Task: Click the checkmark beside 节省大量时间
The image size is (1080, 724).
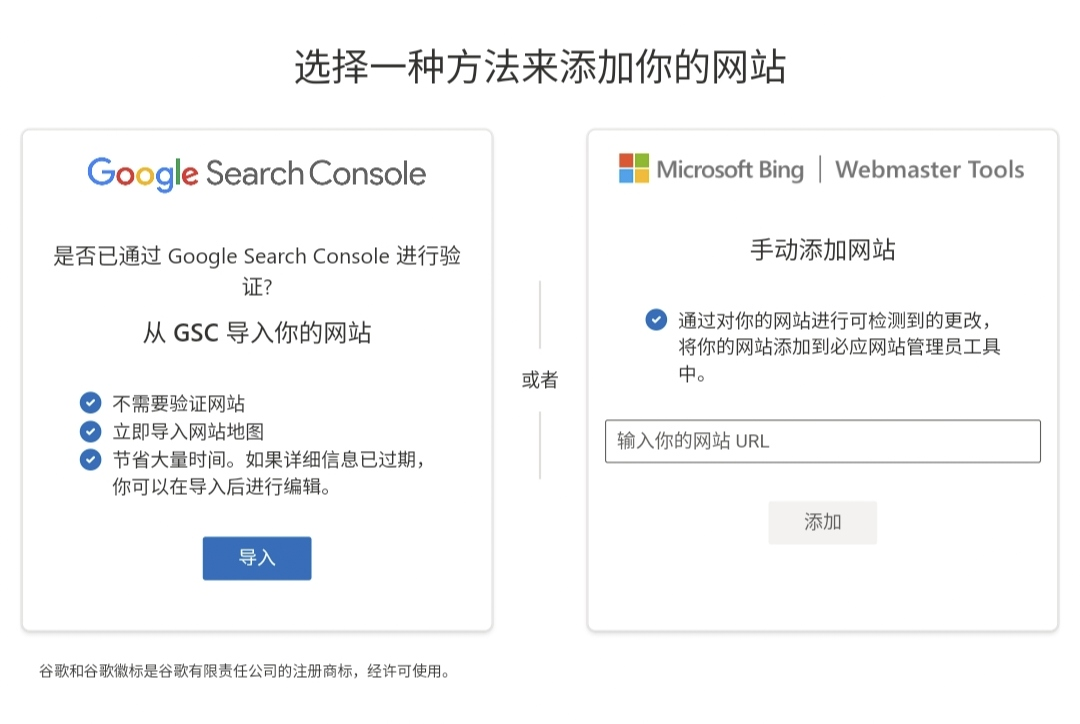Action: point(90,459)
